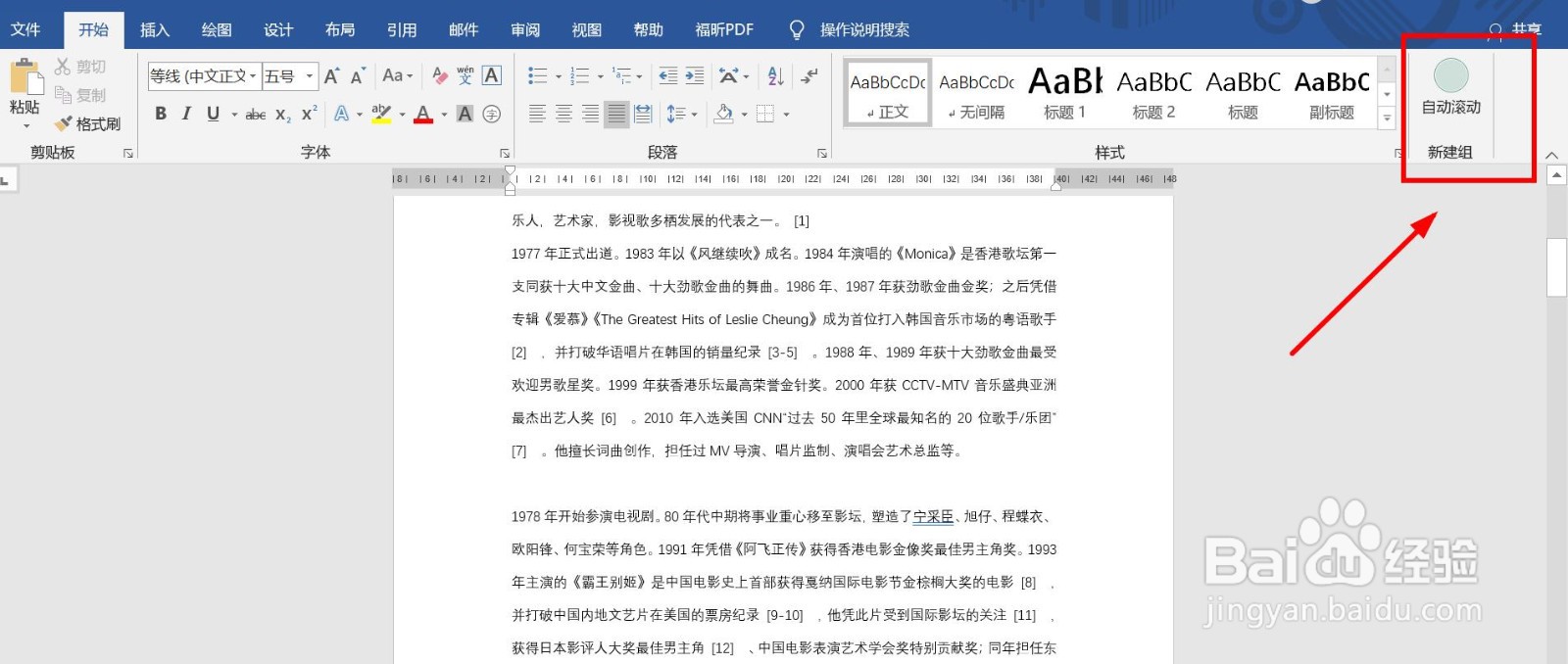Apply the yellow text highlight color
Screen dimensions: 1568x664
click(381, 115)
